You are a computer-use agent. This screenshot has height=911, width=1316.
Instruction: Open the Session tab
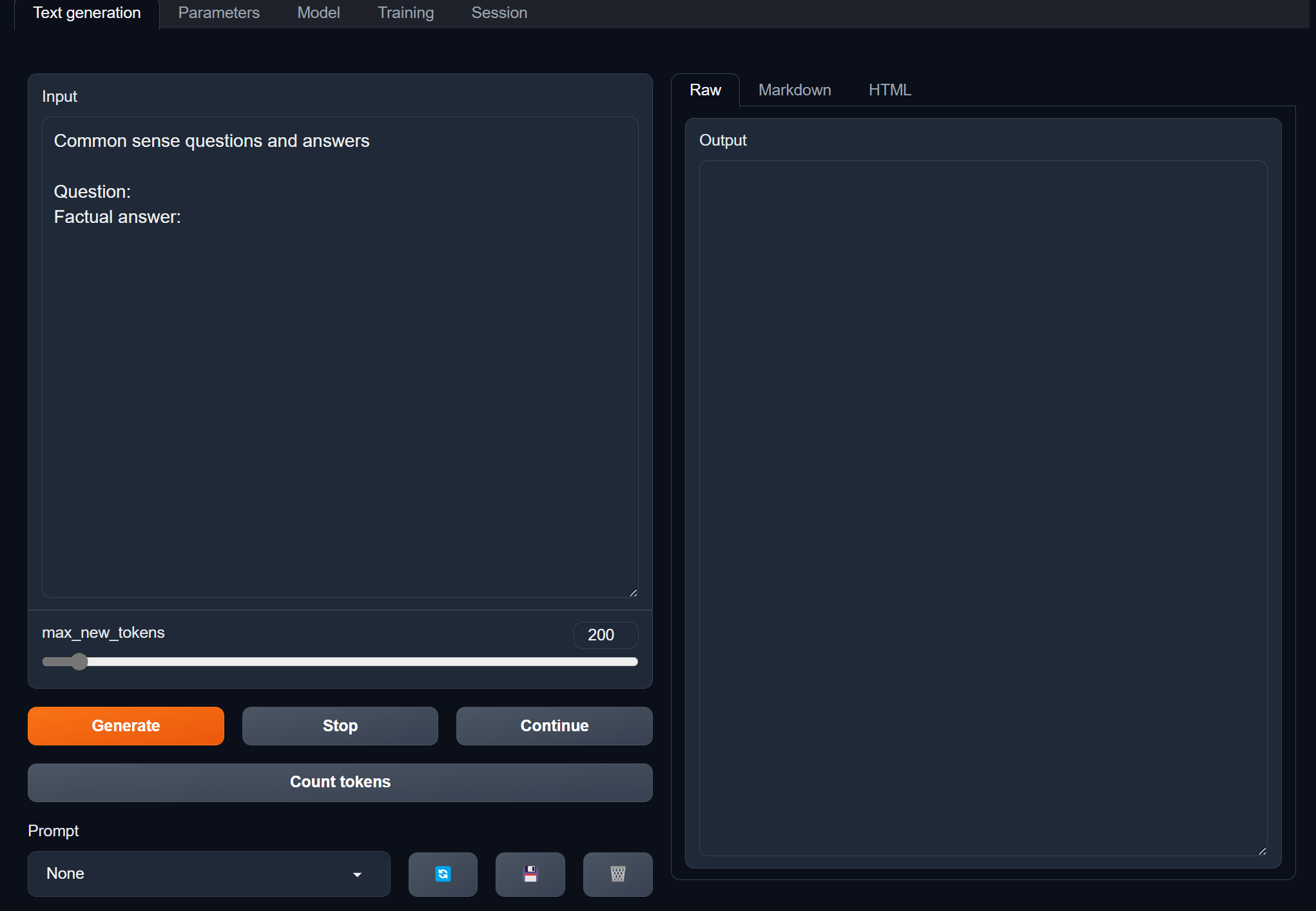click(499, 13)
